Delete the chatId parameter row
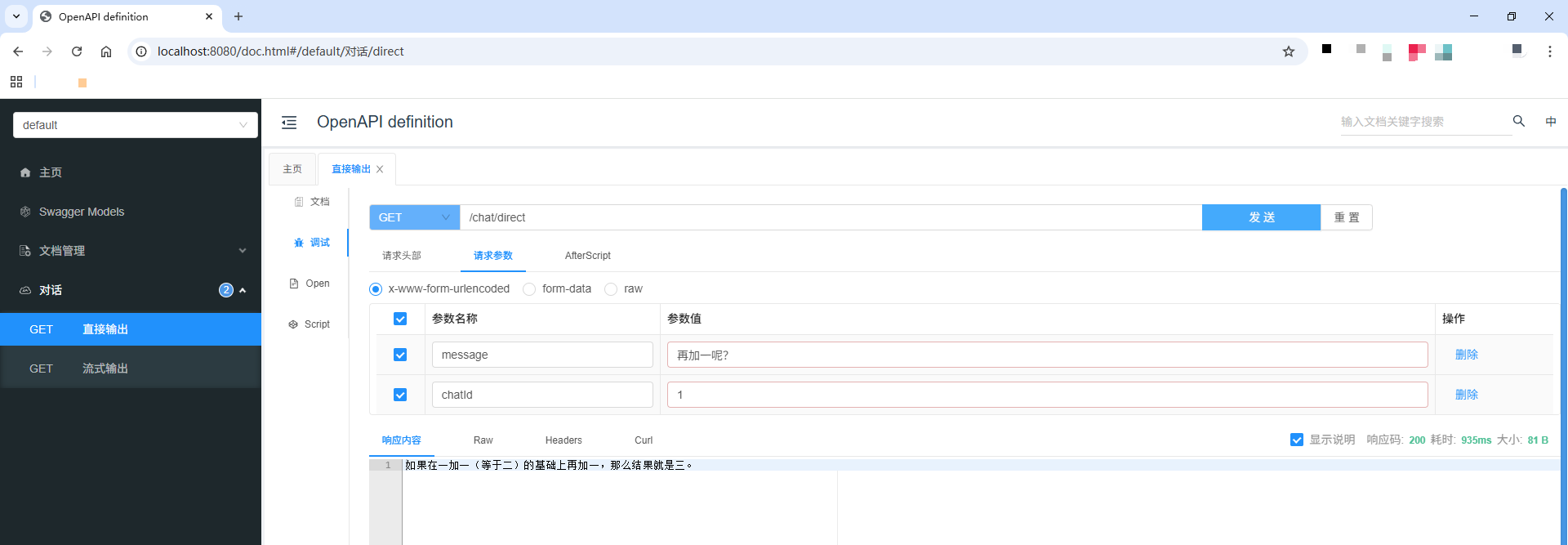Screen dimensions: 1568x545 (1467, 395)
